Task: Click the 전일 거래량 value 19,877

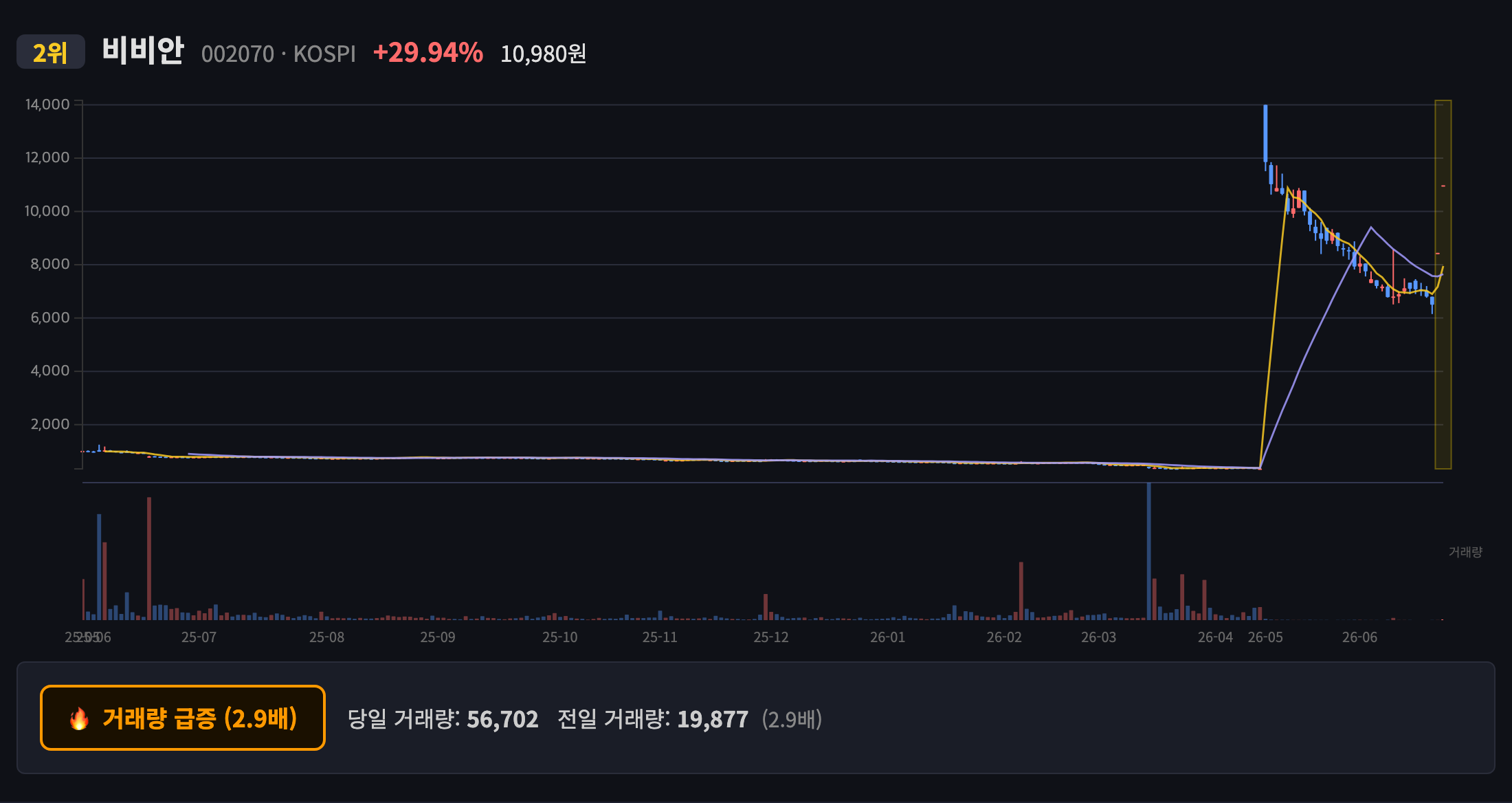Action: click(x=713, y=719)
